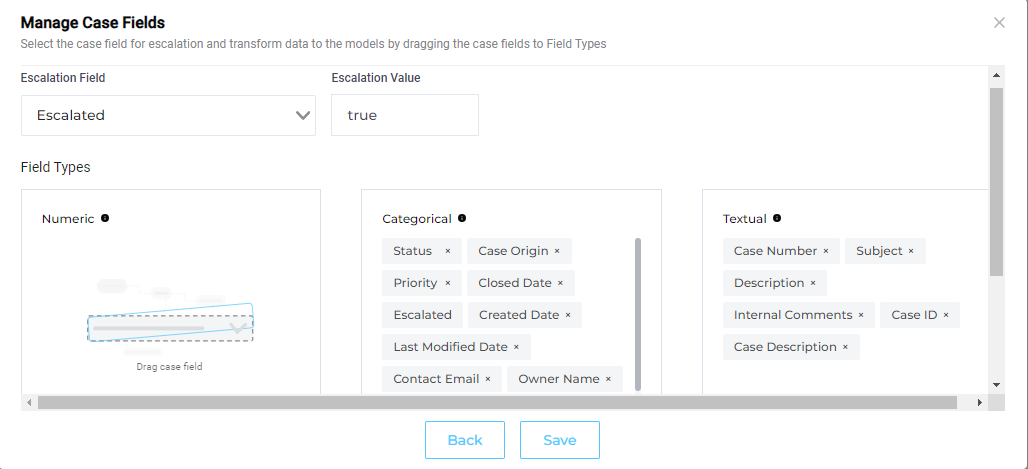Click the Textual info icon
This screenshot has width=1028, height=469.
point(777,218)
